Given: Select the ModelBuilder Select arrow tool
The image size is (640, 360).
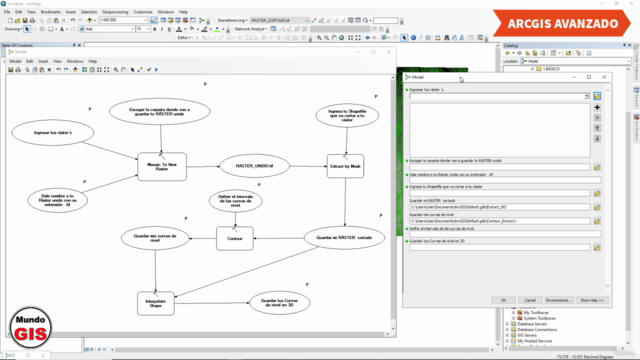Looking at the screenshot, I should pos(132,70).
